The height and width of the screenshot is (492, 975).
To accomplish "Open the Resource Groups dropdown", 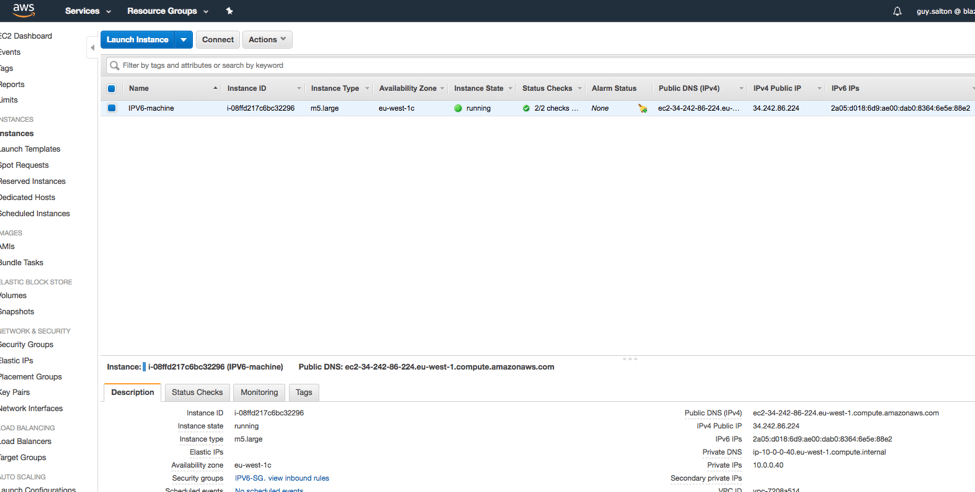I will (168, 11).
